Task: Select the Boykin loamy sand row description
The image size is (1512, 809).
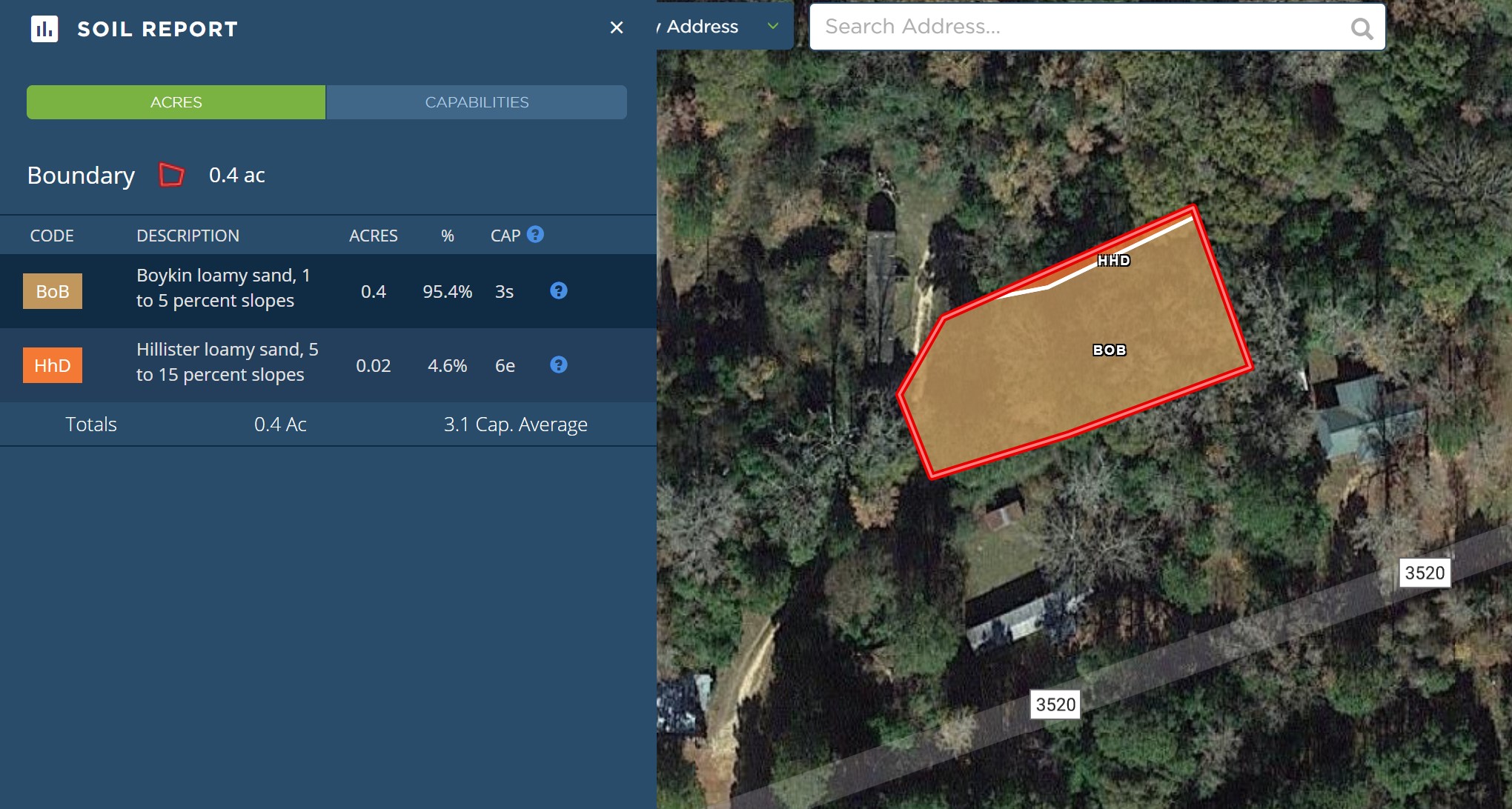Action: point(223,287)
